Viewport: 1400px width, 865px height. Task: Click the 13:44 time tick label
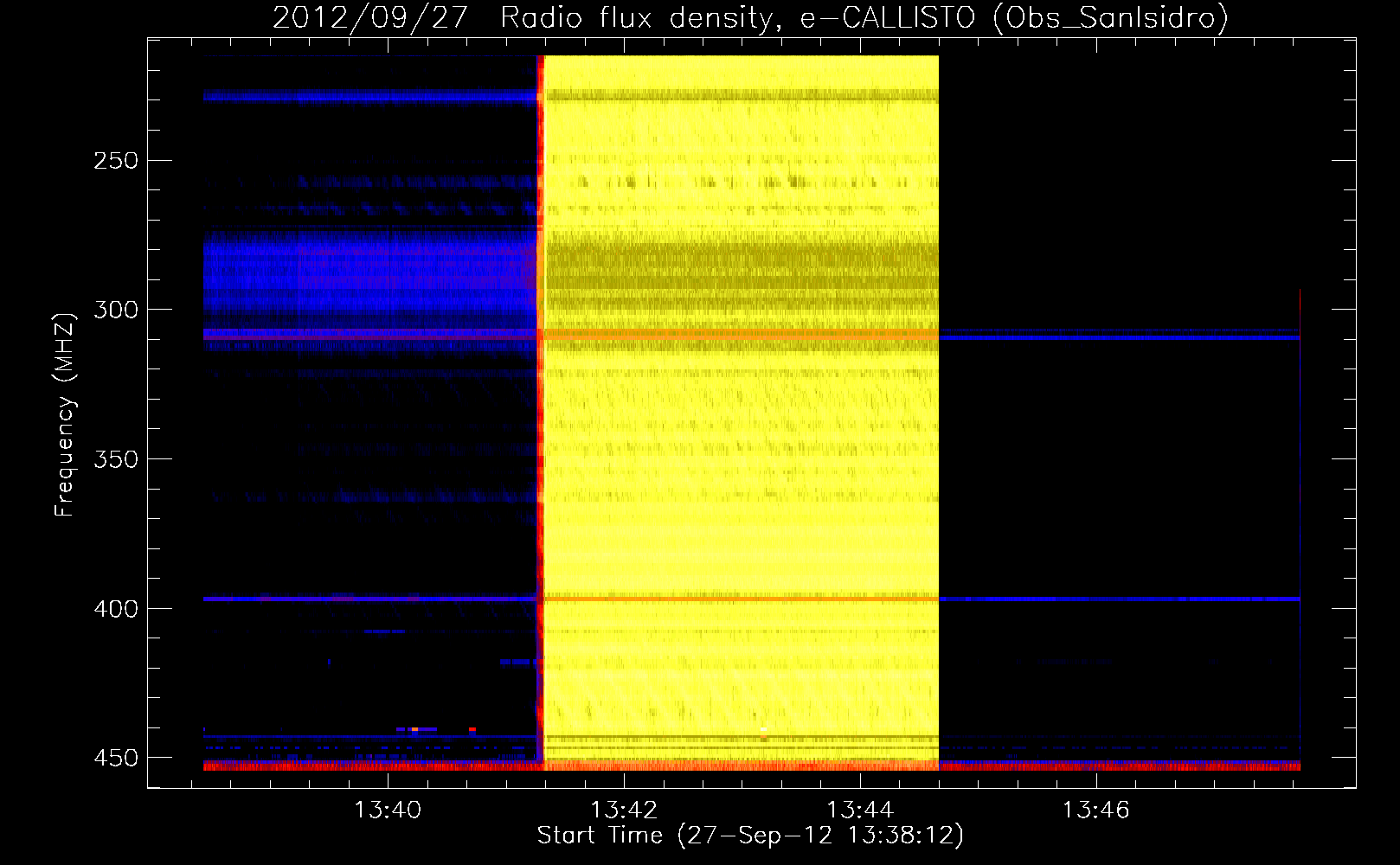coord(860,811)
